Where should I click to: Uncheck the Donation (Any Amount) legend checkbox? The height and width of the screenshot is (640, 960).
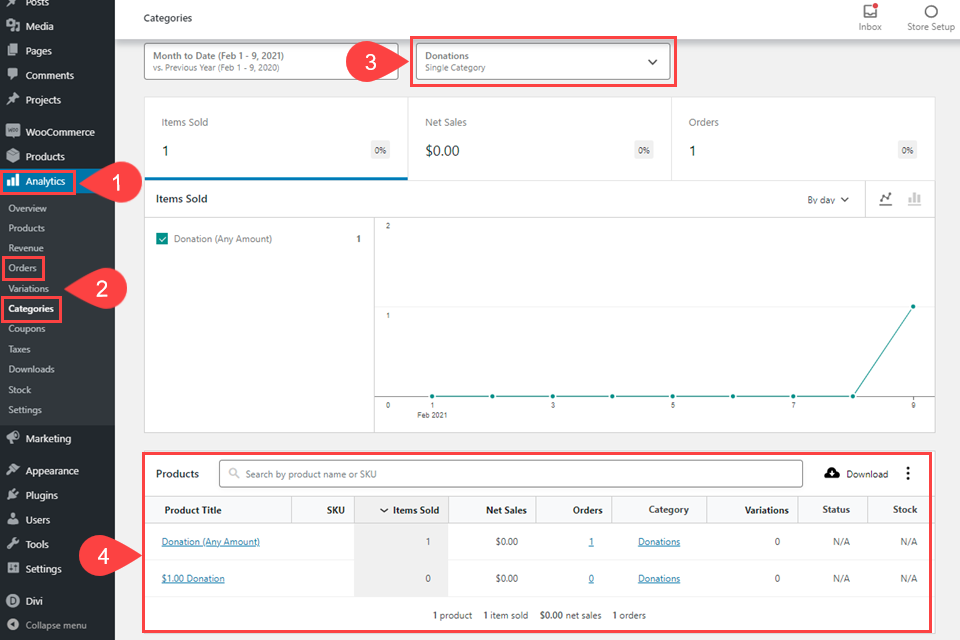[162, 239]
